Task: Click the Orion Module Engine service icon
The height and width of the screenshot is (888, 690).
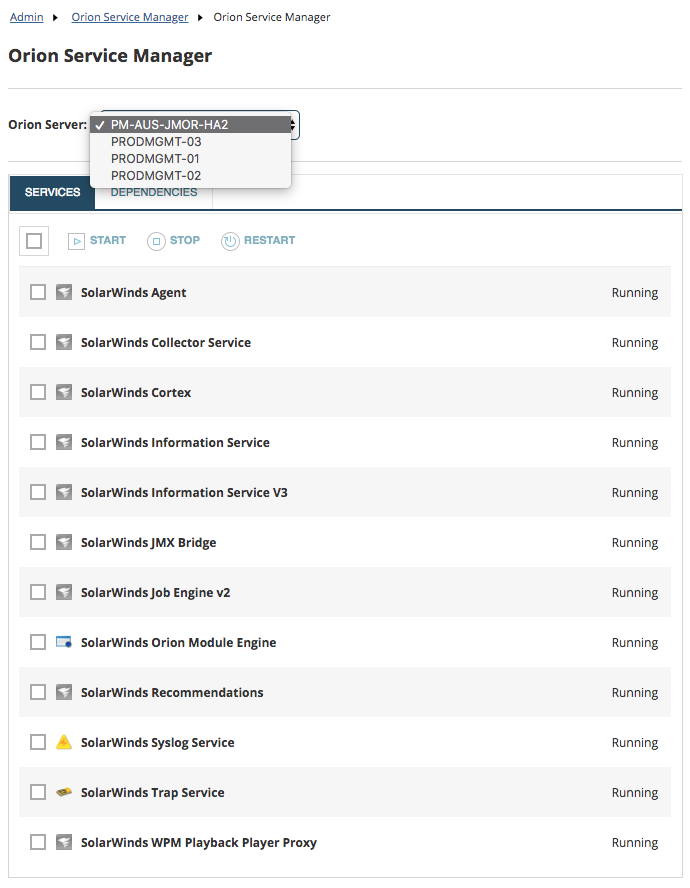Action: pos(64,642)
